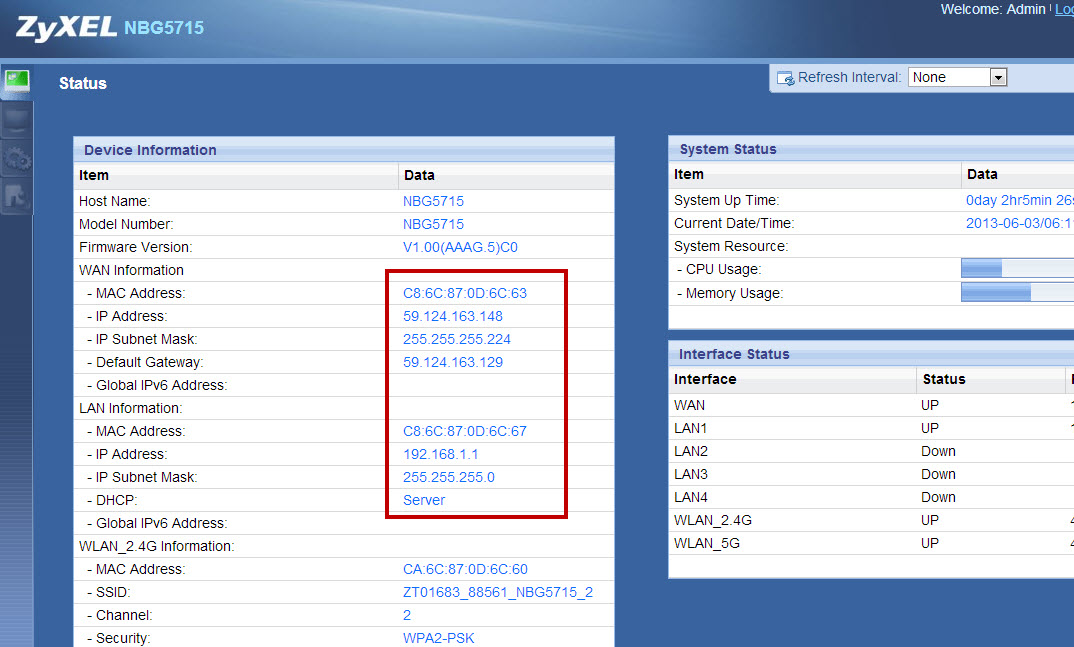Click WAN MAC address C8:6C:87:0D:6C:63
This screenshot has height=647, width=1074.
click(x=465, y=293)
